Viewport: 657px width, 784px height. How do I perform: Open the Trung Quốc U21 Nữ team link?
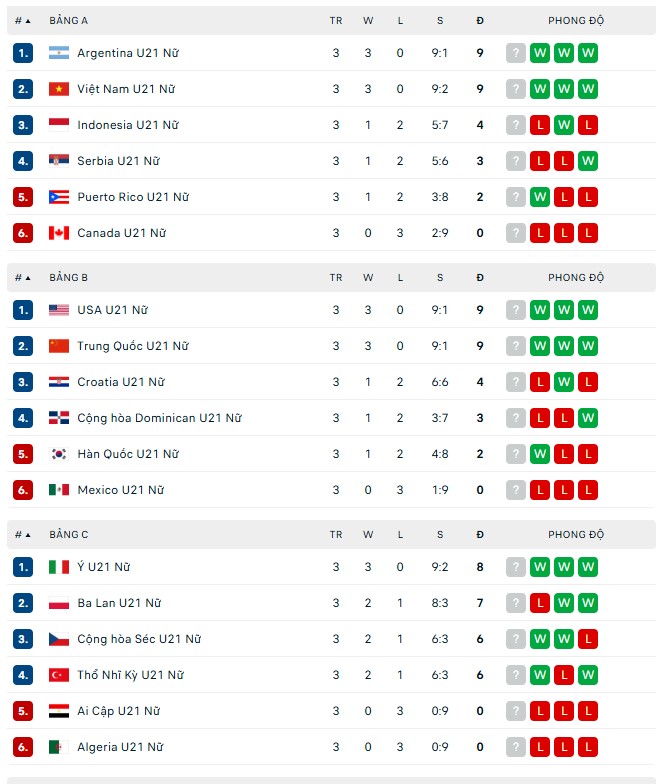pyautogui.click(x=132, y=346)
